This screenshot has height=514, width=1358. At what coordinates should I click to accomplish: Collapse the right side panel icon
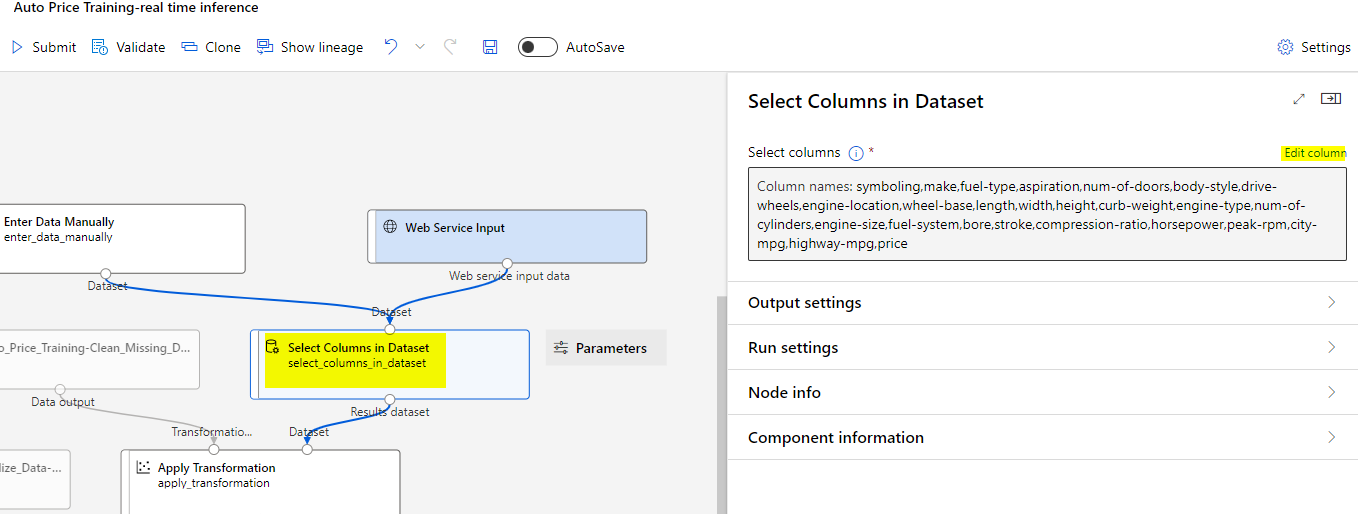(1330, 99)
